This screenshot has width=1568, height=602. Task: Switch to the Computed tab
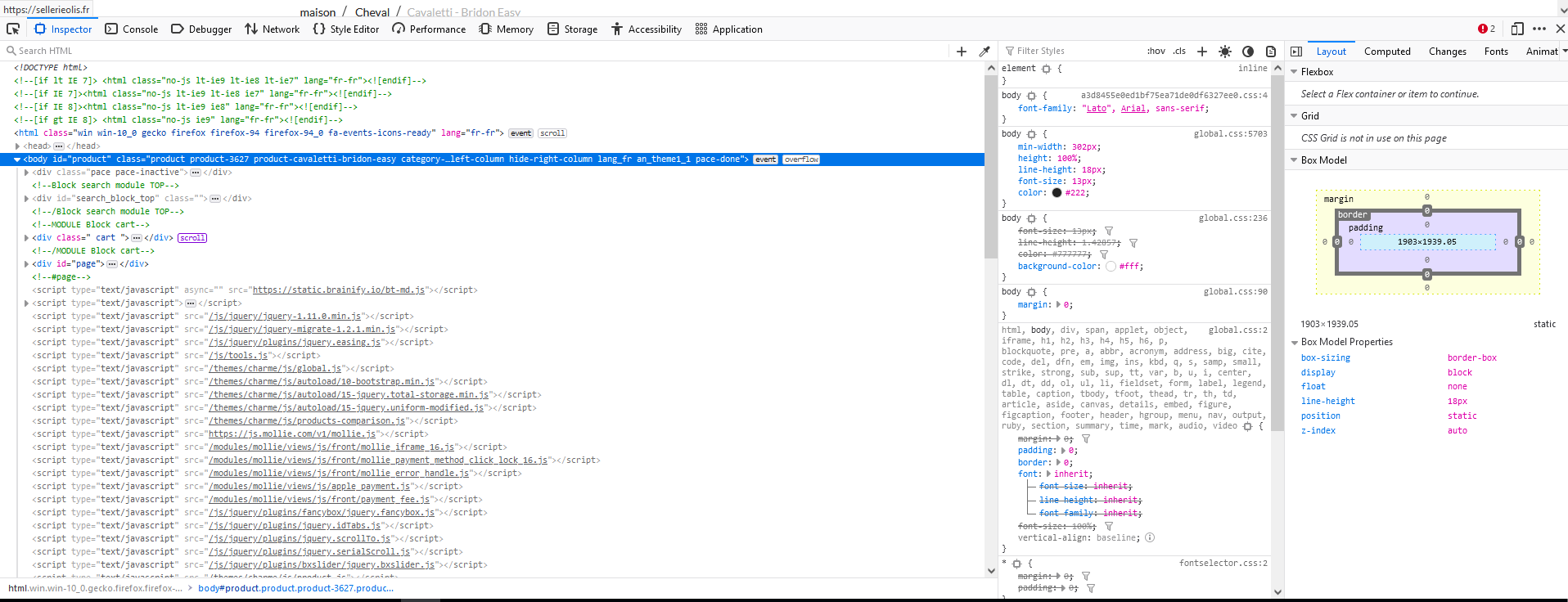click(1387, 51)
